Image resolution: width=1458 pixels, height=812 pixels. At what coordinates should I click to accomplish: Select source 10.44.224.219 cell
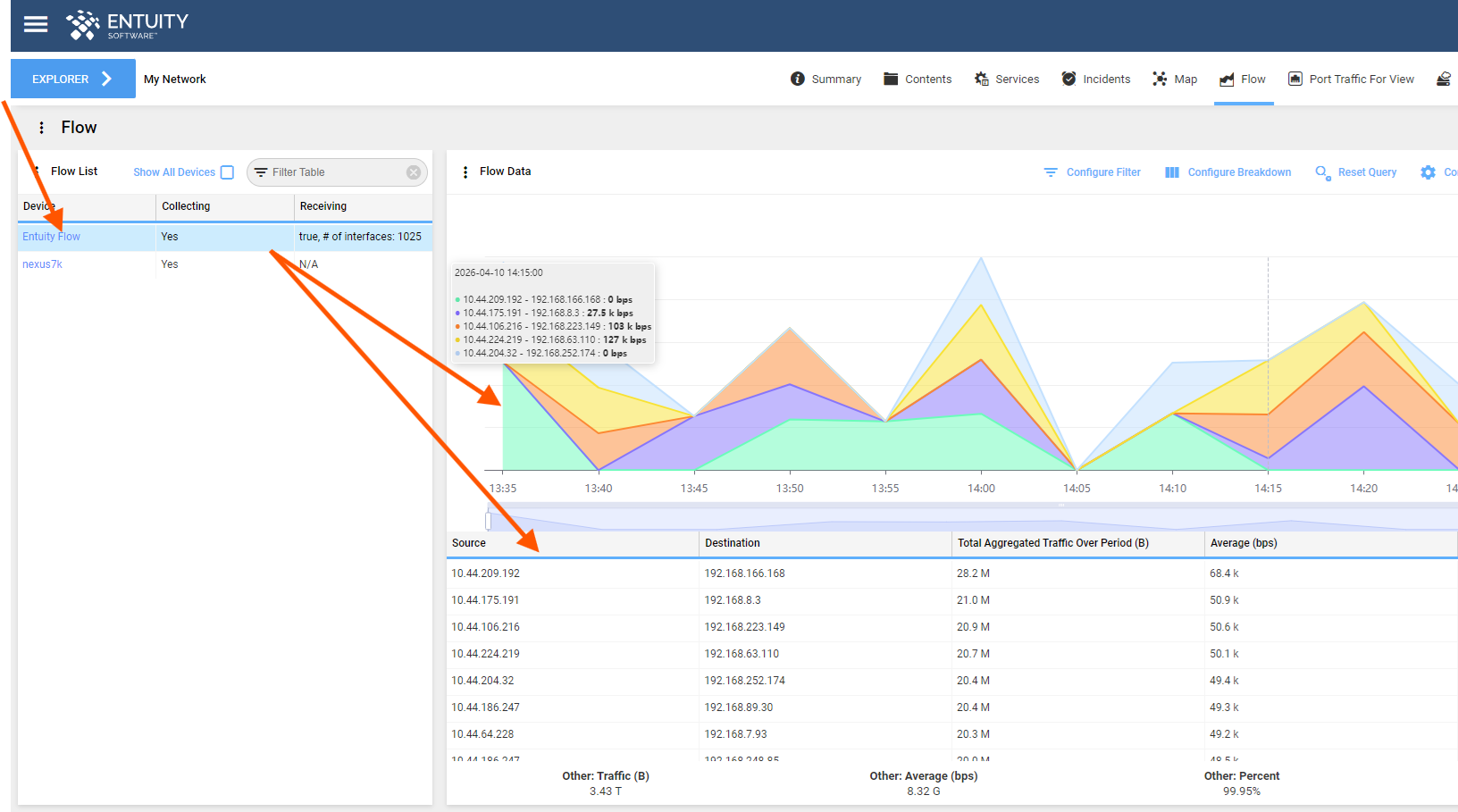click(x=573, y=654)
